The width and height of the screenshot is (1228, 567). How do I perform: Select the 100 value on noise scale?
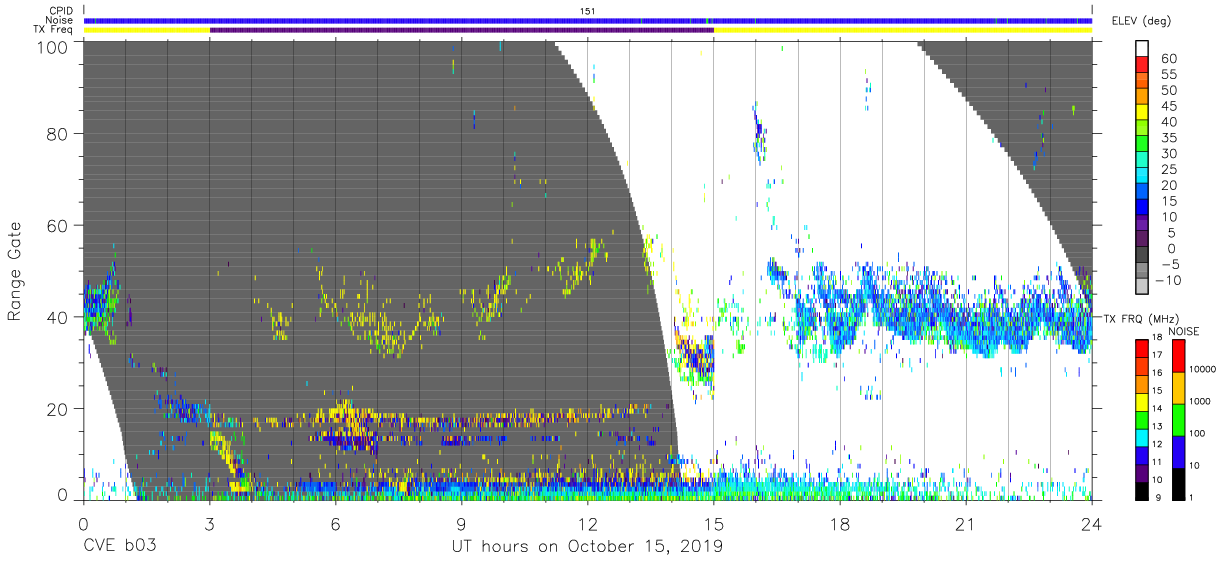click(x=1198, y=434)
